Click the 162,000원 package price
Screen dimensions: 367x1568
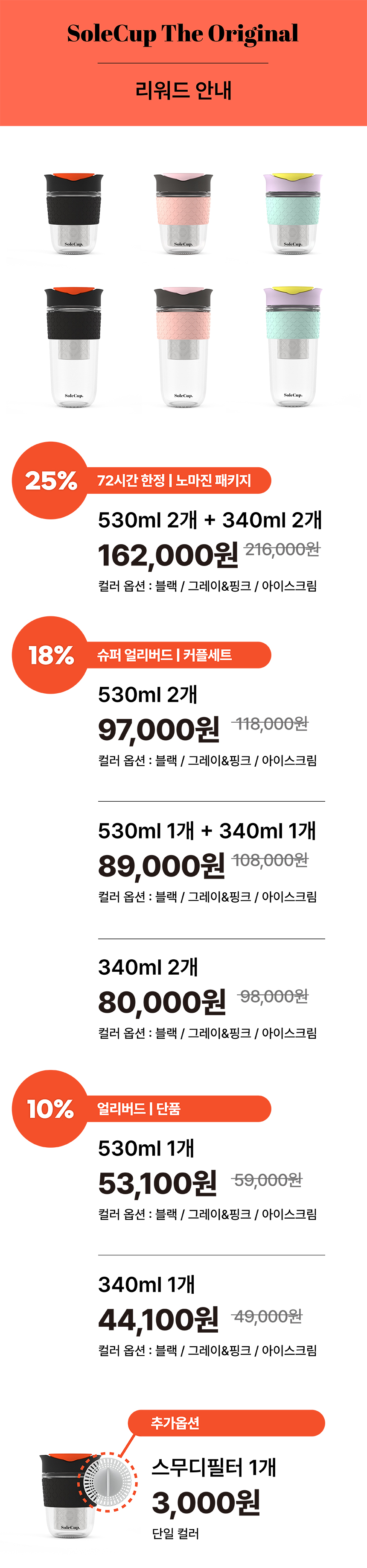[168, 554]
